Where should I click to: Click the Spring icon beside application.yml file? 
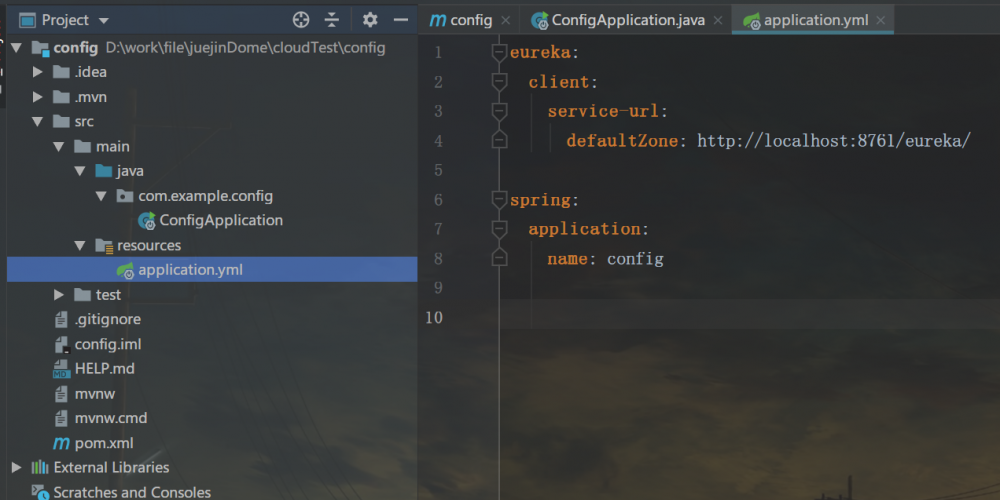(125, 270)
